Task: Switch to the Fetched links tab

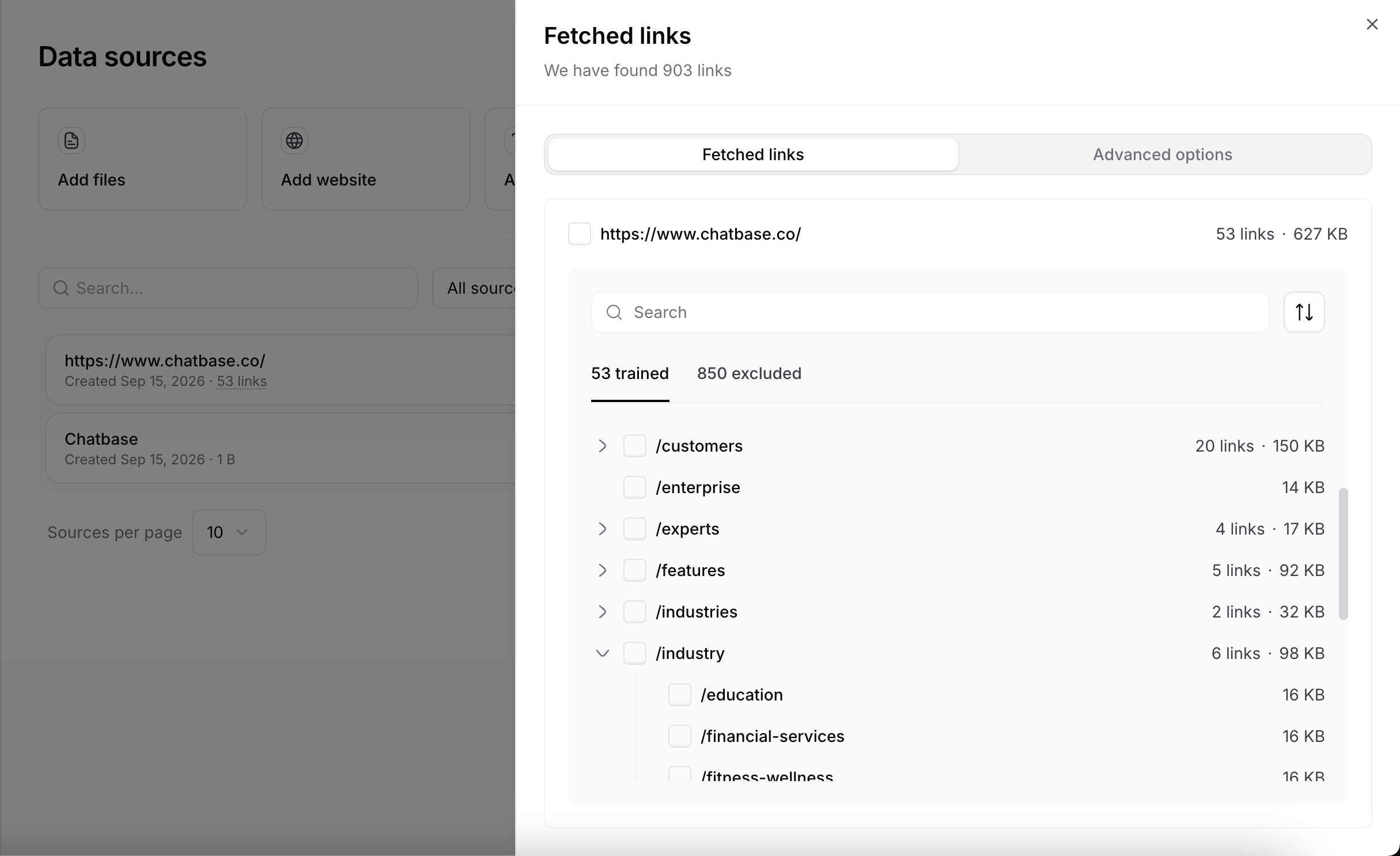Action: click(x=753, y=154)
